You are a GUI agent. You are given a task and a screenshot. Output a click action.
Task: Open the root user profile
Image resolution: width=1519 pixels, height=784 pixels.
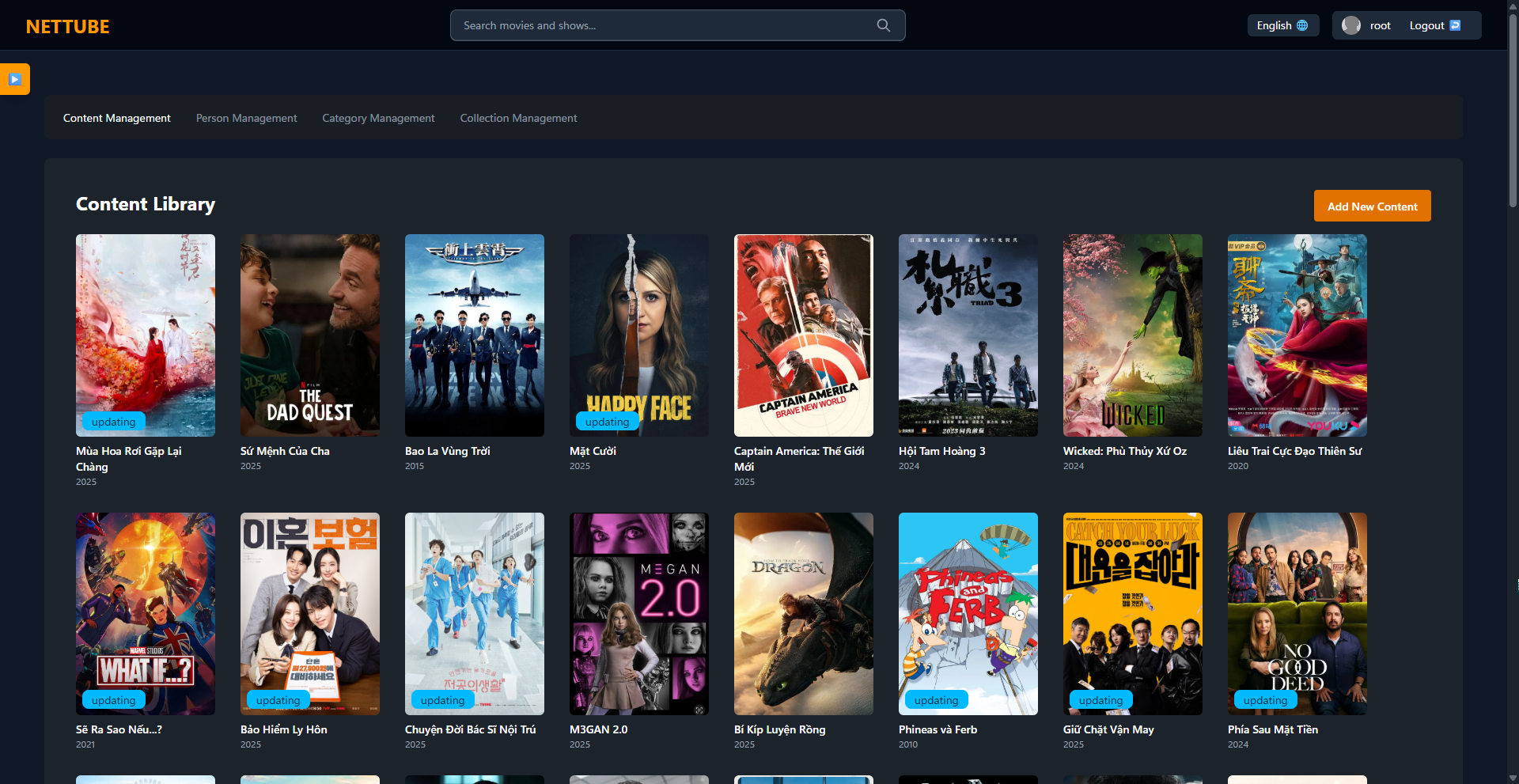point(1366,25)
